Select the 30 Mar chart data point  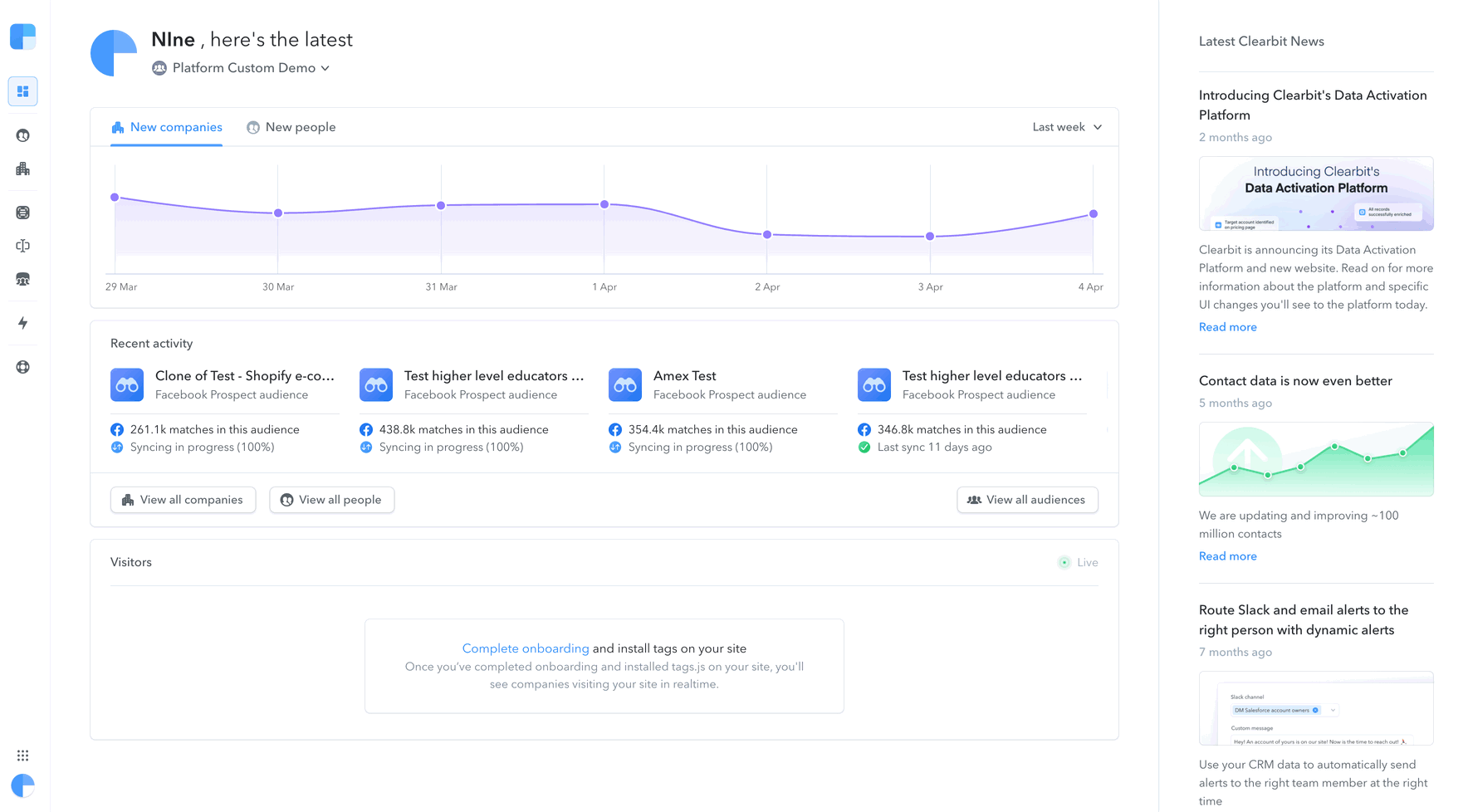tap(278, 213)
